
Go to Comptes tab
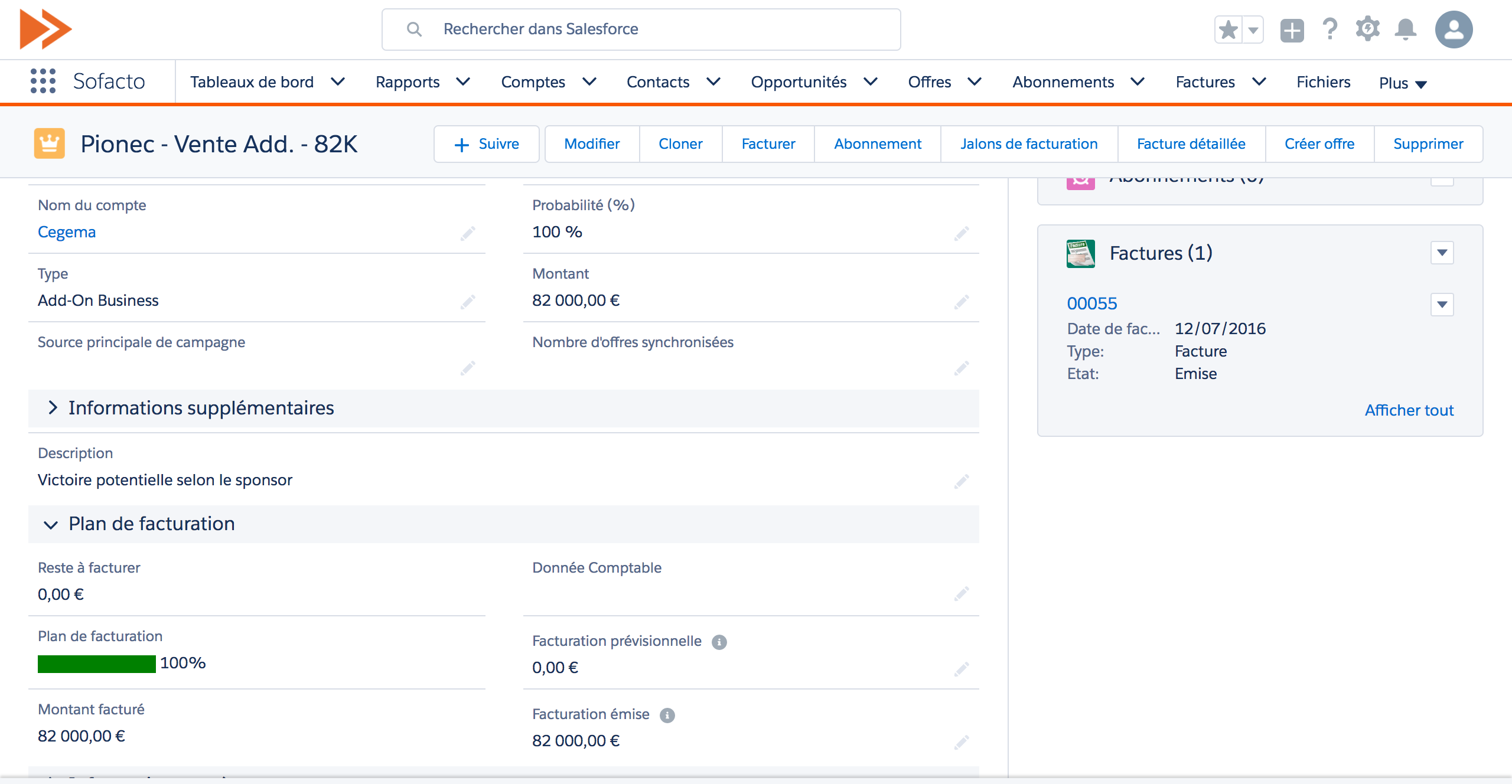(x=533, y=81)
